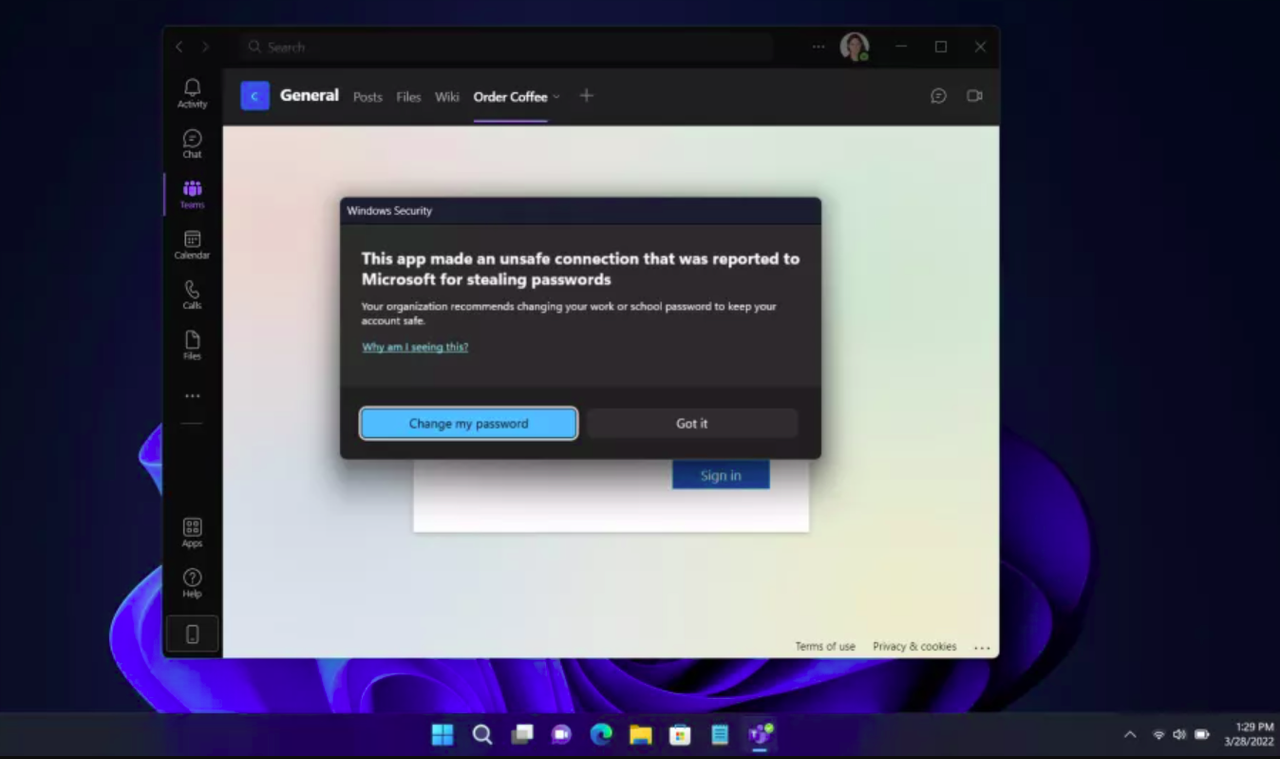Screen dimensions: 1280x759
Task: Go back with the Teams back arrow
Action: pyautogui.click(x=180, y=47)
